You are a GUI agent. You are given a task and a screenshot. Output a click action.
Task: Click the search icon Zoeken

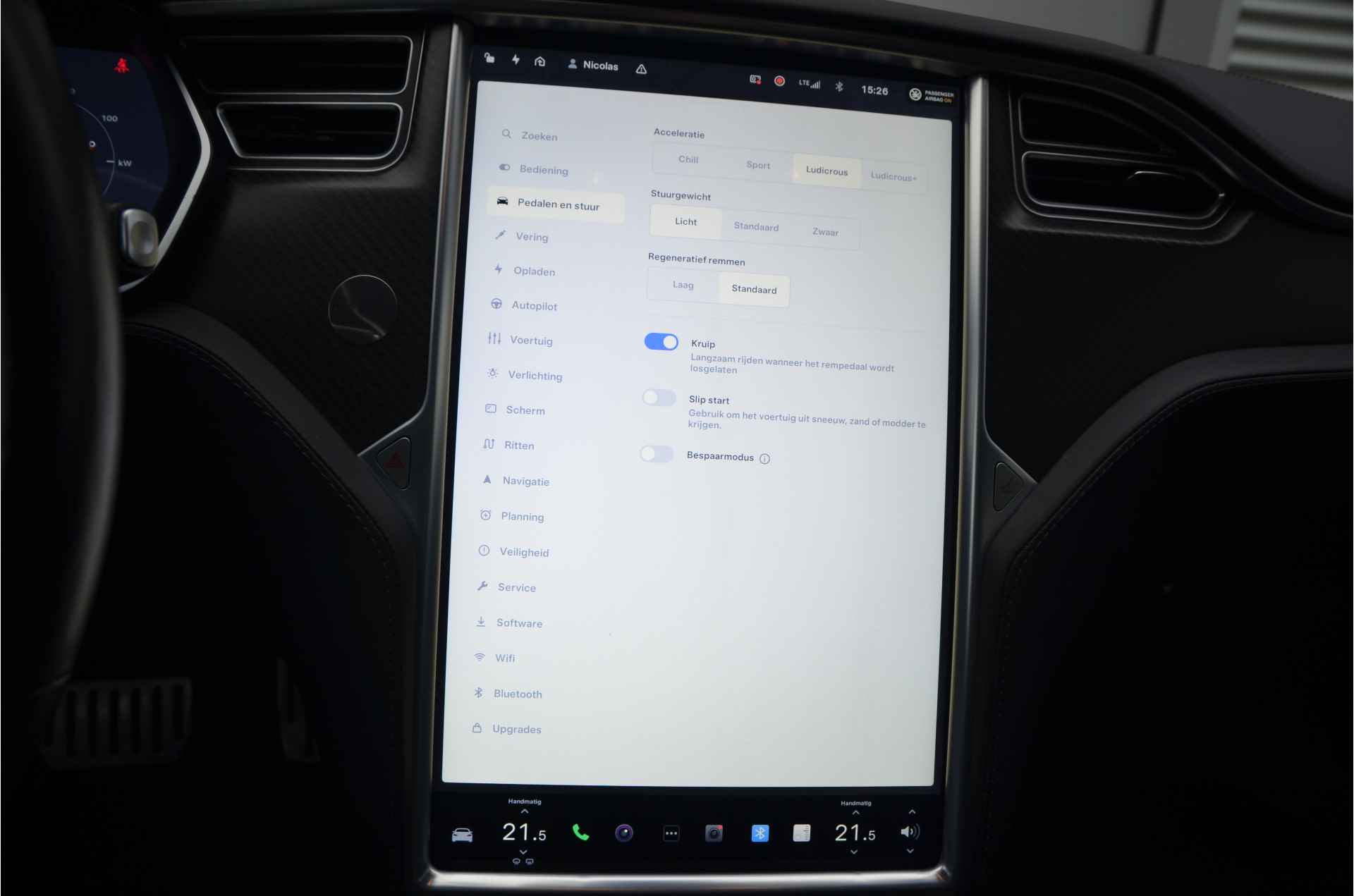coord(505,136)
